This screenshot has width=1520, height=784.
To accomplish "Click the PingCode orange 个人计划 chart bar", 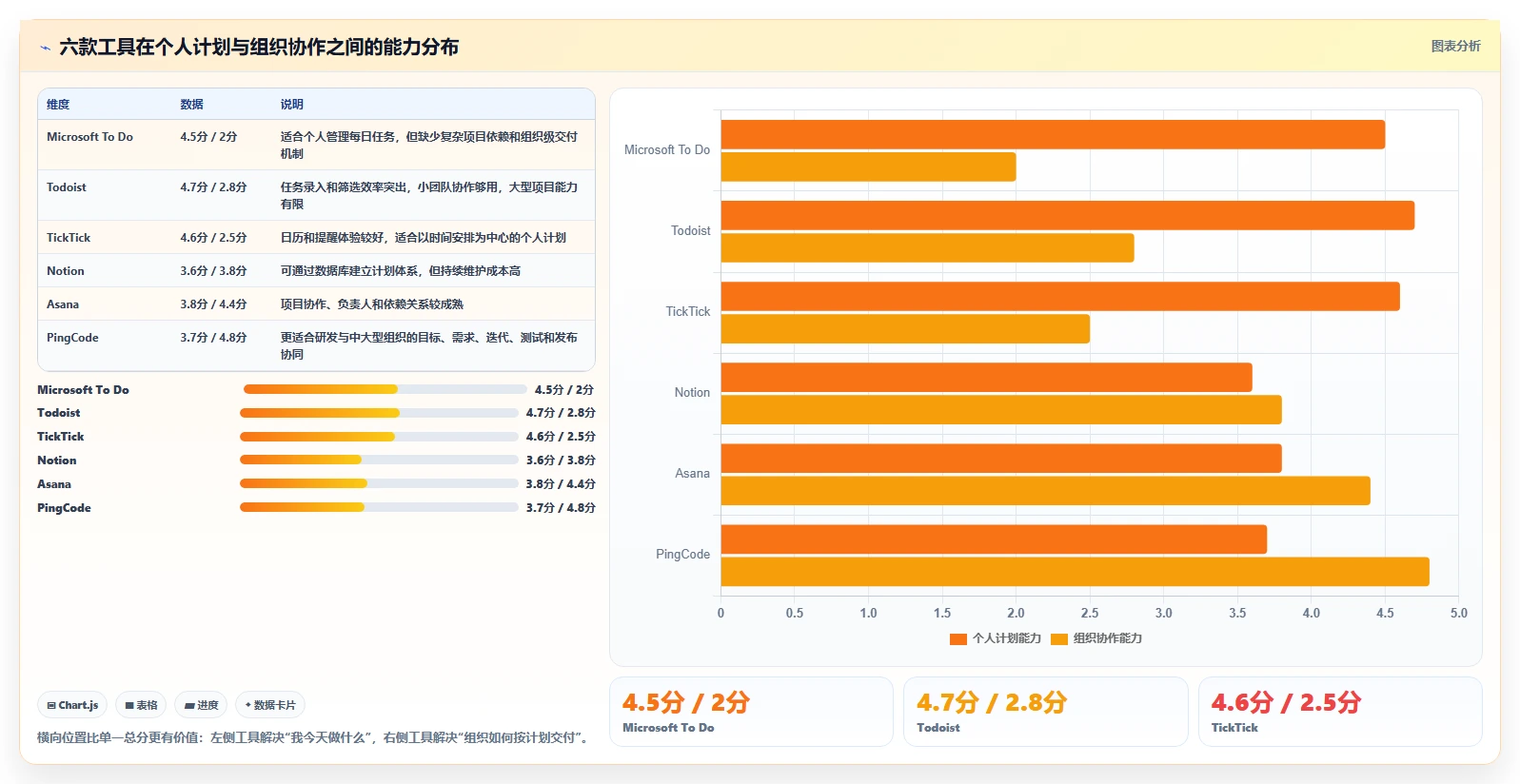I will pyautogui.click(x=994, y=539).
